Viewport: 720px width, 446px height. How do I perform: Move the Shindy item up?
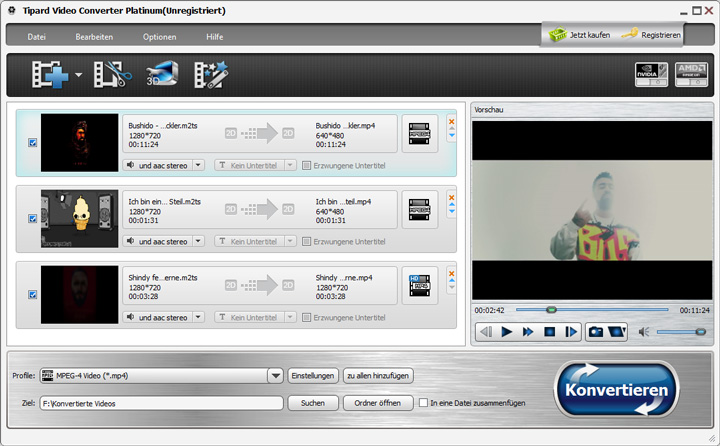tap(452, 280)
